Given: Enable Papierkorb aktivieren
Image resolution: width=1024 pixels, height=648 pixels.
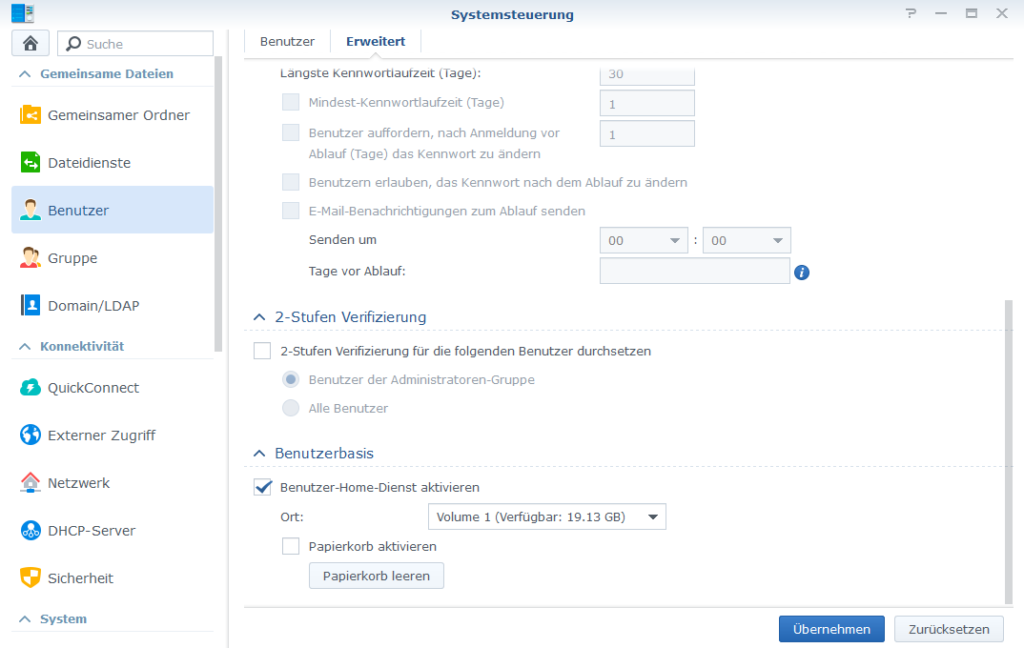Looking at the screenshot, I should click(x=291, y=546).
